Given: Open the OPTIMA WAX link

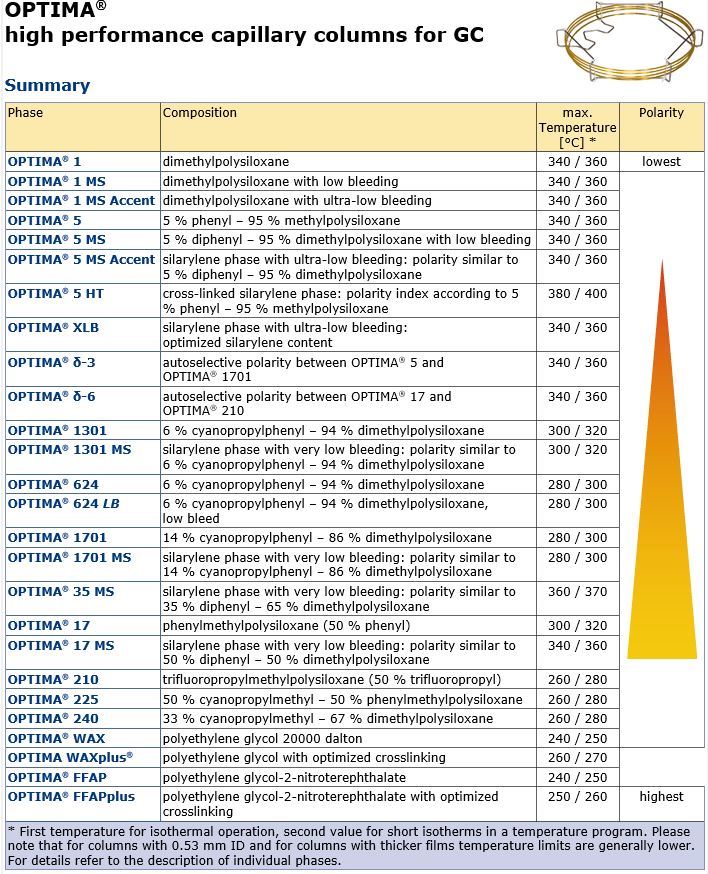Looking at the screenshot, I should [56, 739].
